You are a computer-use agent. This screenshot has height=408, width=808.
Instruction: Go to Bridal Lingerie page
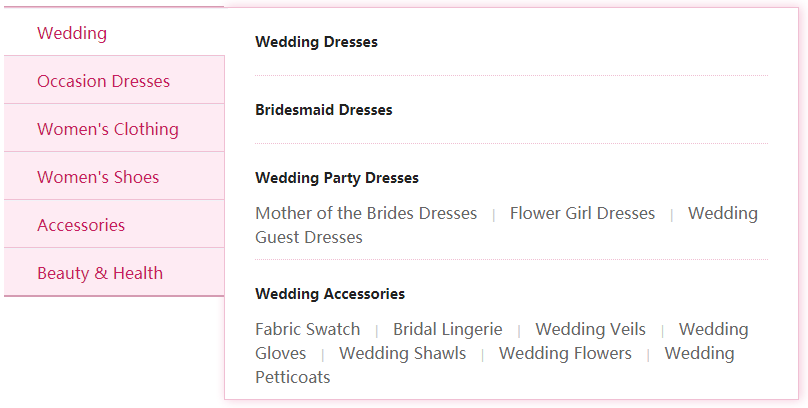click(448, 329)
